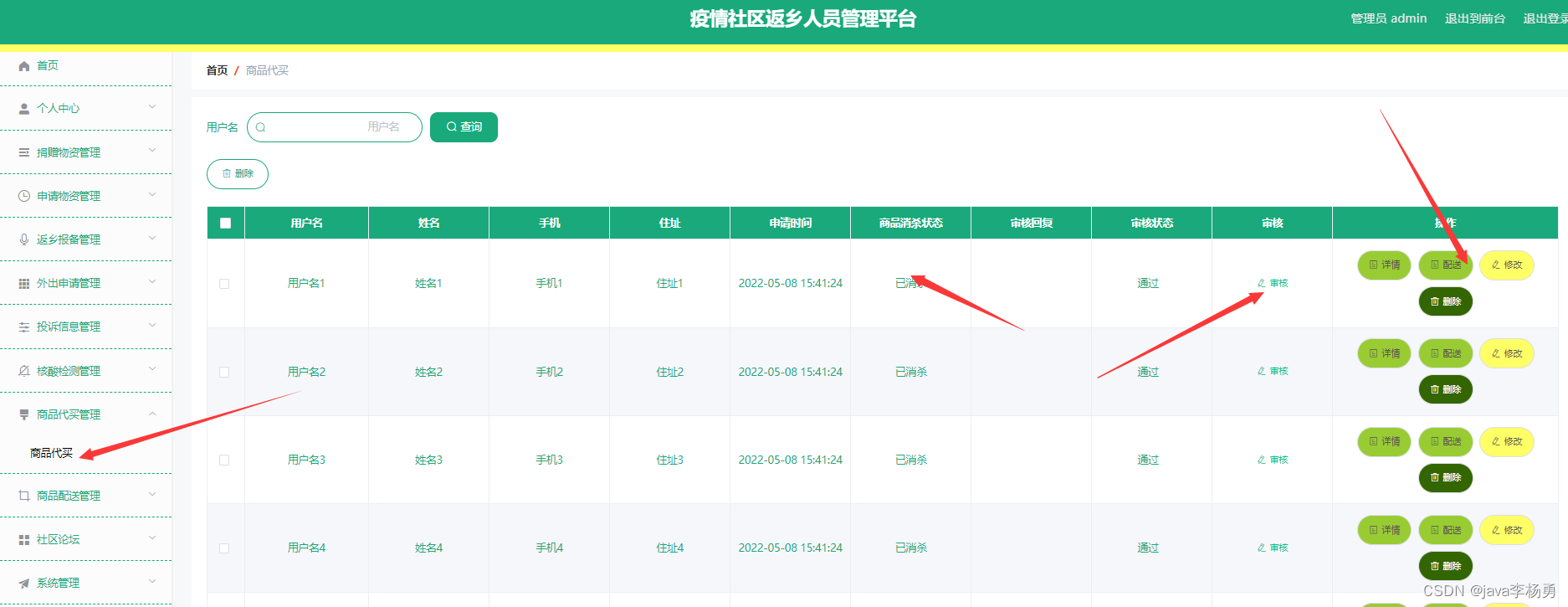
Task: Click the list icon beside 捐赠物资管理
Action: click(x=24, y=152)
